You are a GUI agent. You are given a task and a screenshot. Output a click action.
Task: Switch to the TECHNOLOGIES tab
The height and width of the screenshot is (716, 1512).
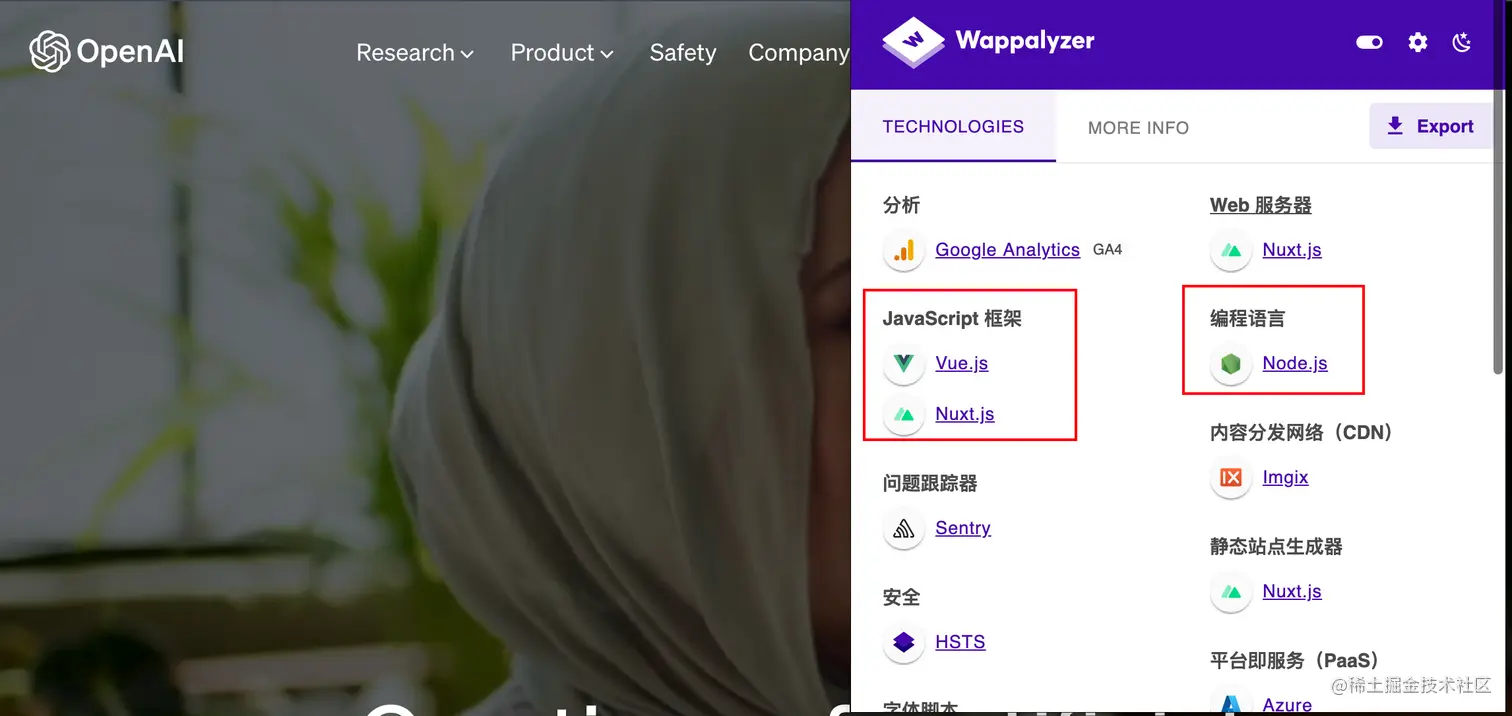point(953,127)
